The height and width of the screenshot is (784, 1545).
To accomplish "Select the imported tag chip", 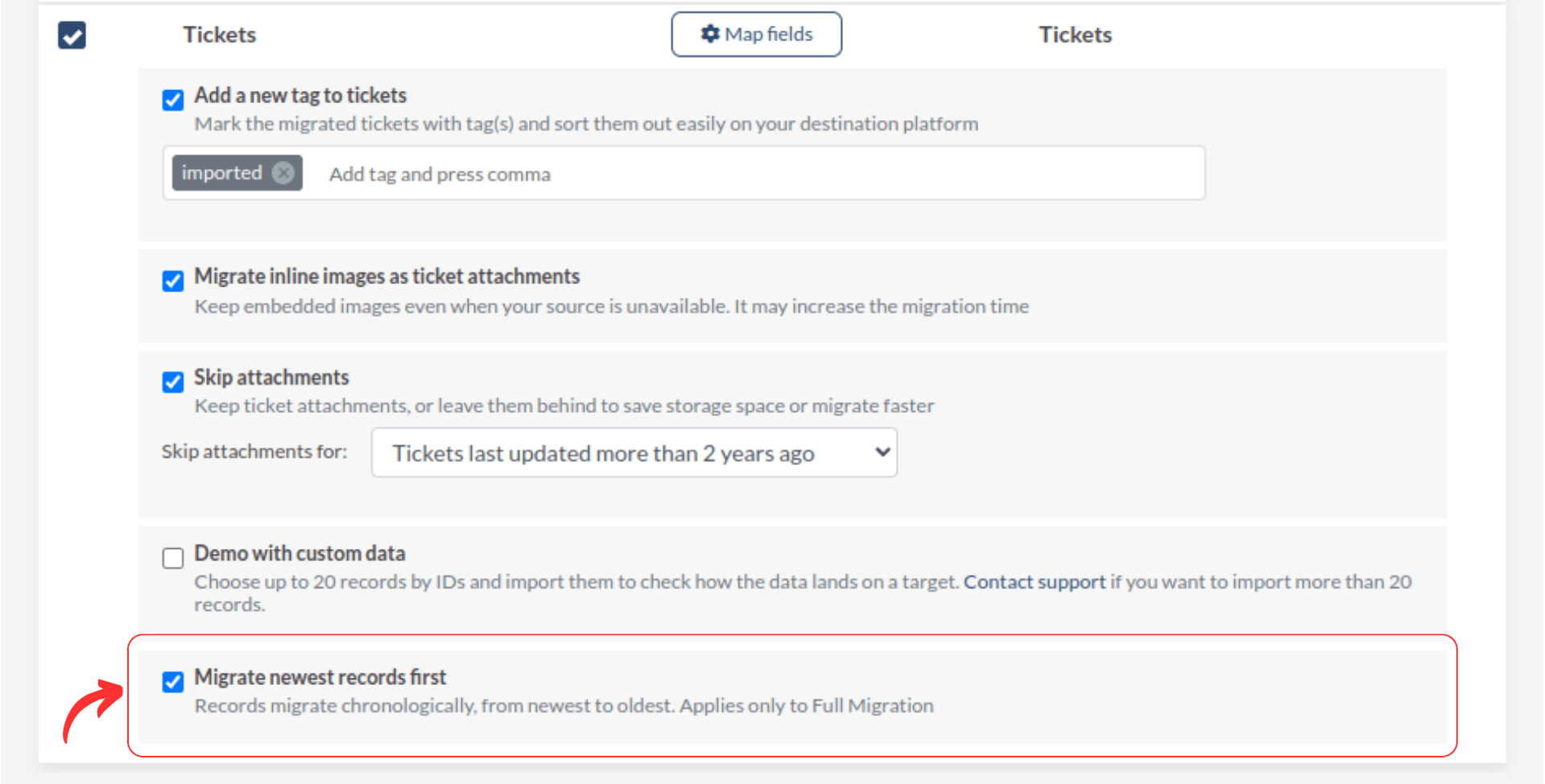I will pyautogui.click(x=222, y=173).
